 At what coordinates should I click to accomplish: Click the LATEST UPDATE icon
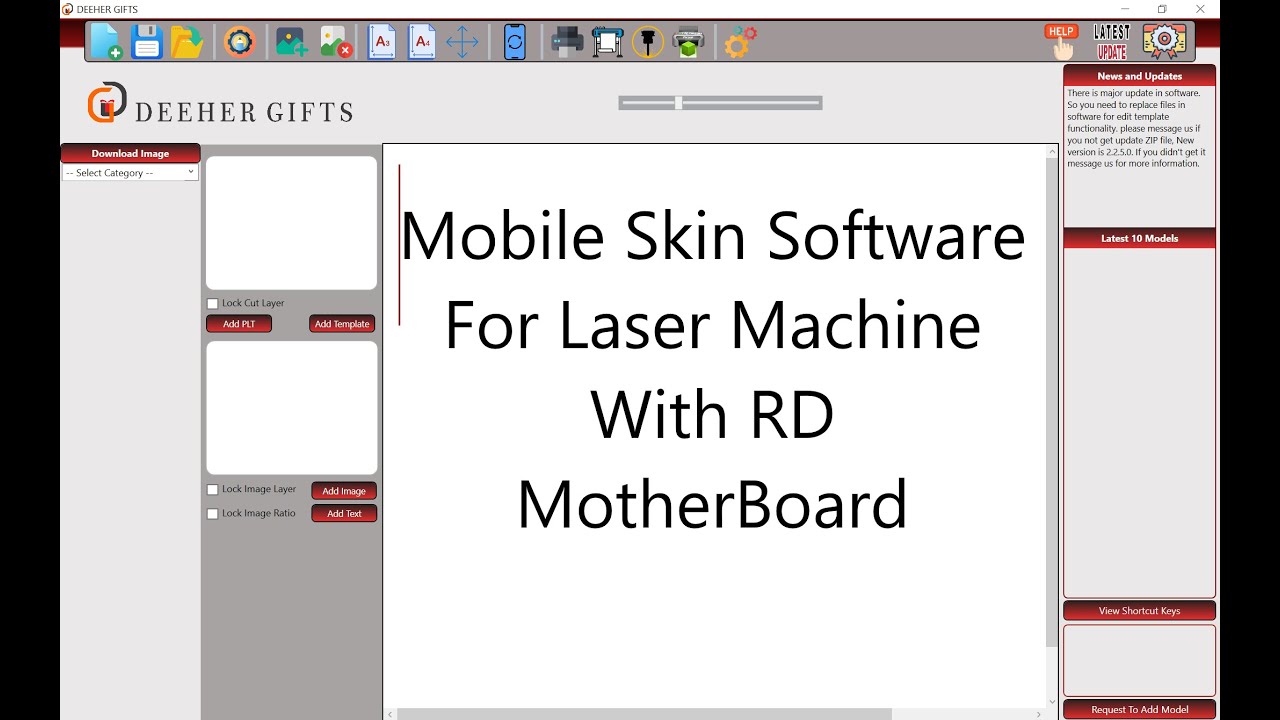(1111, 42)
